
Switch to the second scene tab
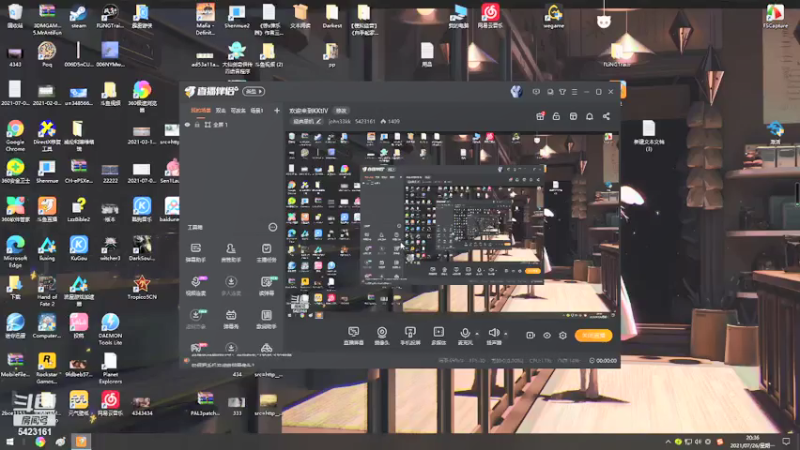(220, 110)
